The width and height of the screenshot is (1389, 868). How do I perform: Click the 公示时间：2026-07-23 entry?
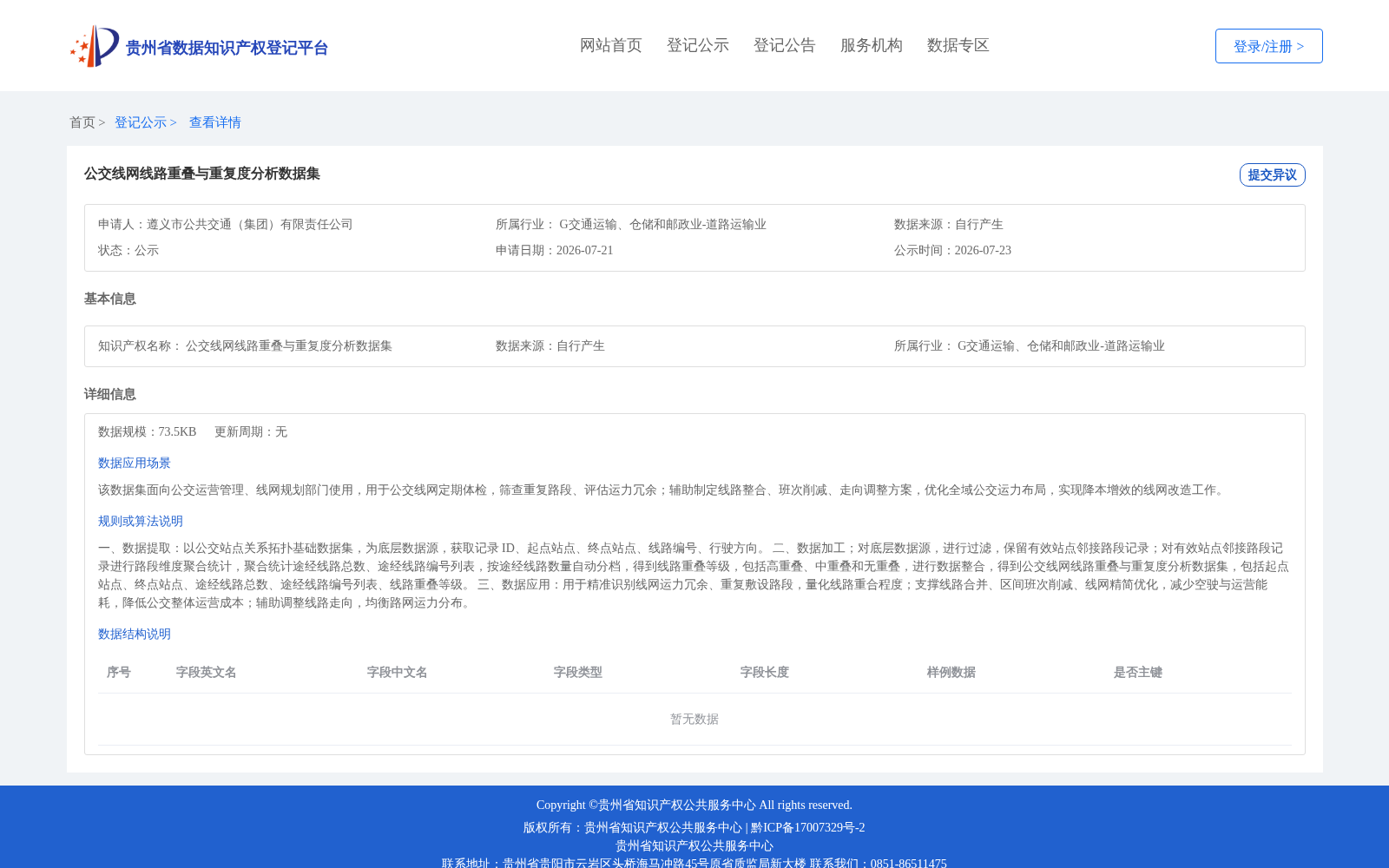point(952,250)
